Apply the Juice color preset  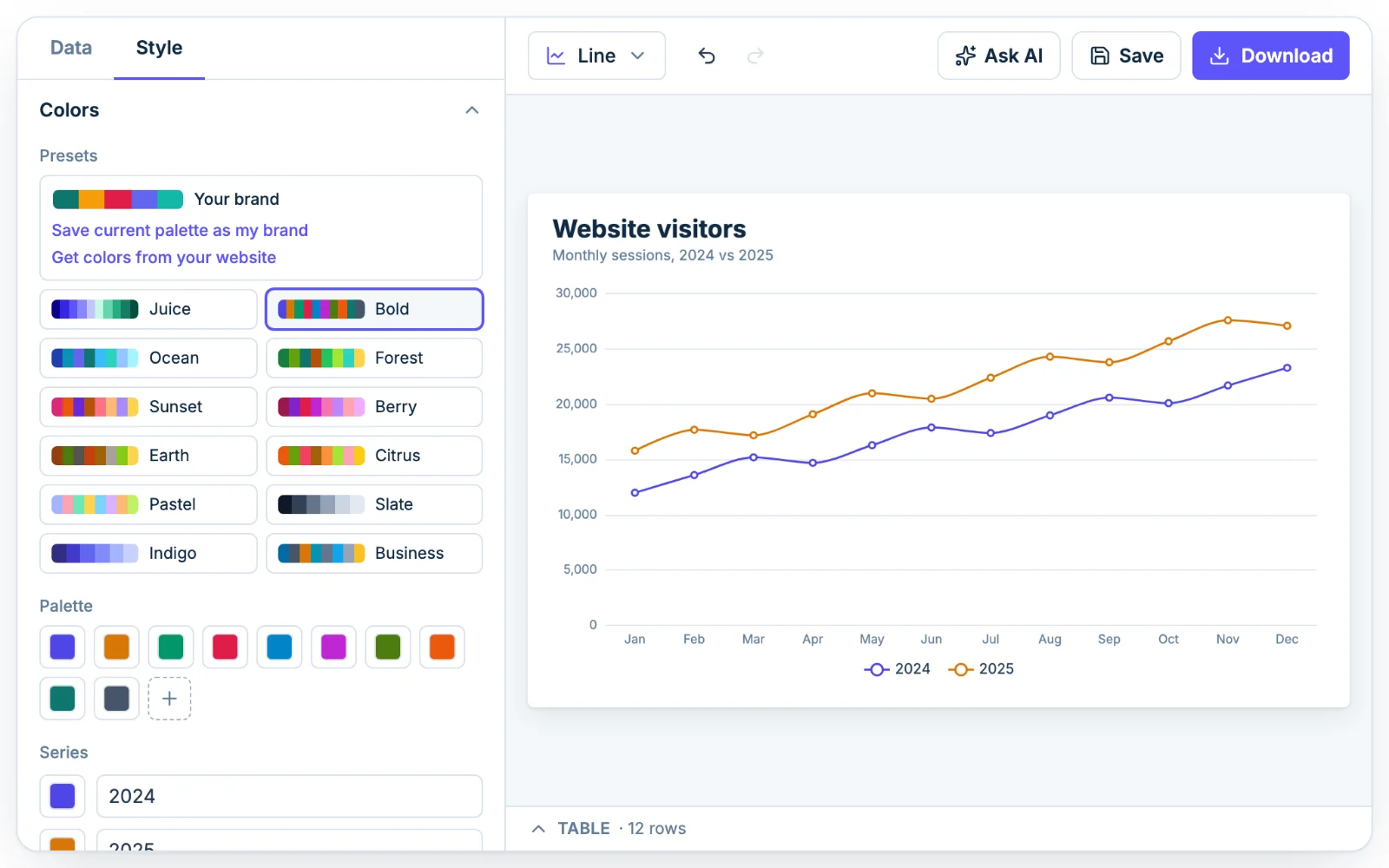click(x=148, y=309)
